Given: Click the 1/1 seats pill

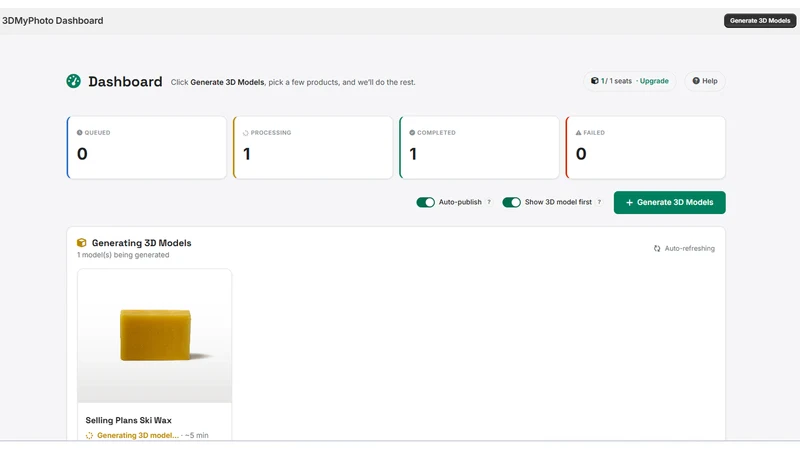Looking at the screenshot, I should pos(630,81).
